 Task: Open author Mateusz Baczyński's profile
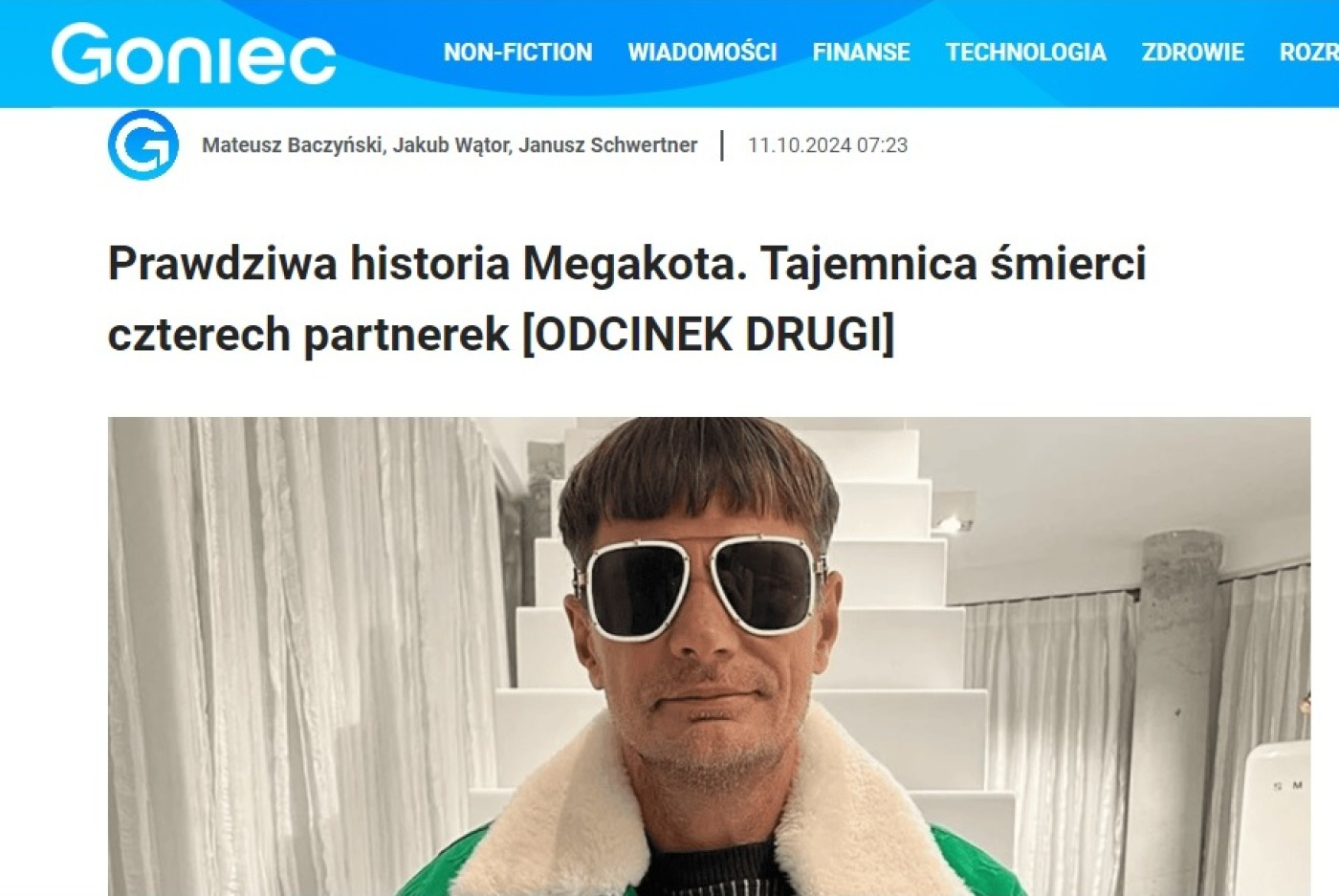(x=293, y=145)
